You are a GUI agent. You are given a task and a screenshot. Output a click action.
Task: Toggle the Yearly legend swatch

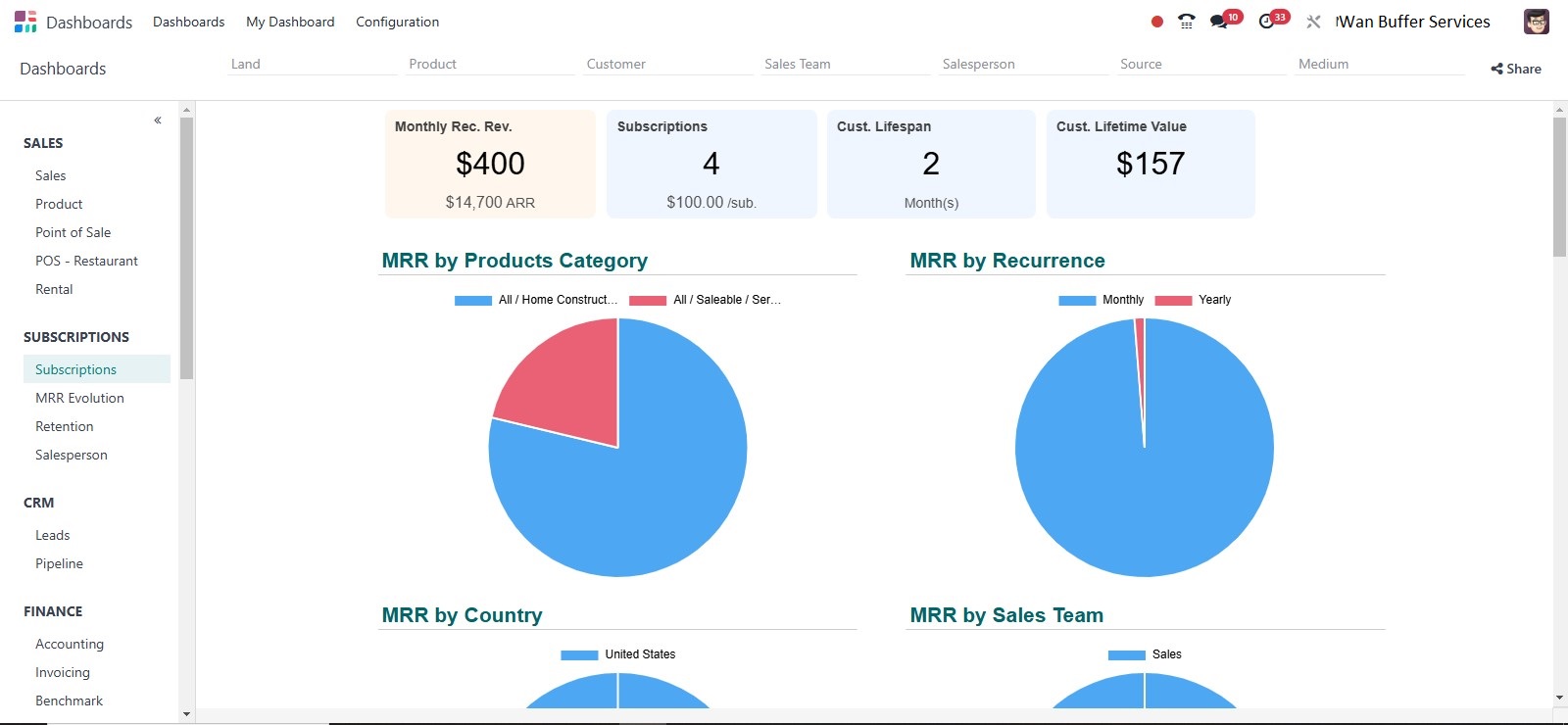point(1173,301)
